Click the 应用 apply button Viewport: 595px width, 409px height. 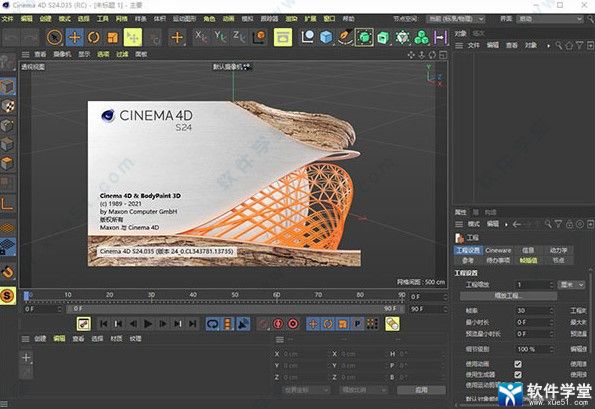pyautogui.click(x=421, y=390)
